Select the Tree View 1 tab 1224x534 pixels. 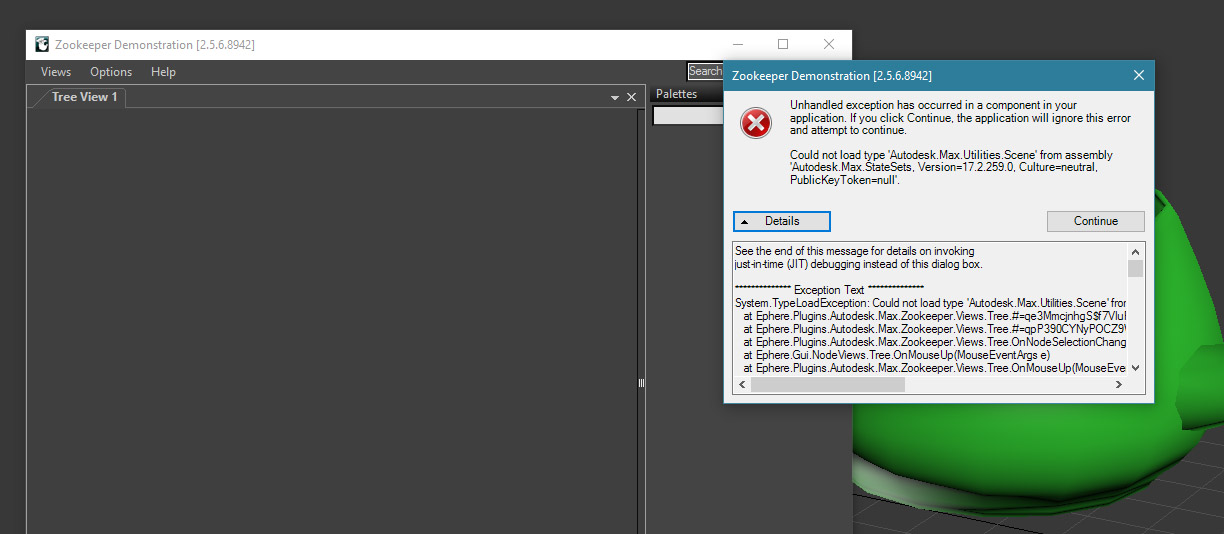point(84,97)
